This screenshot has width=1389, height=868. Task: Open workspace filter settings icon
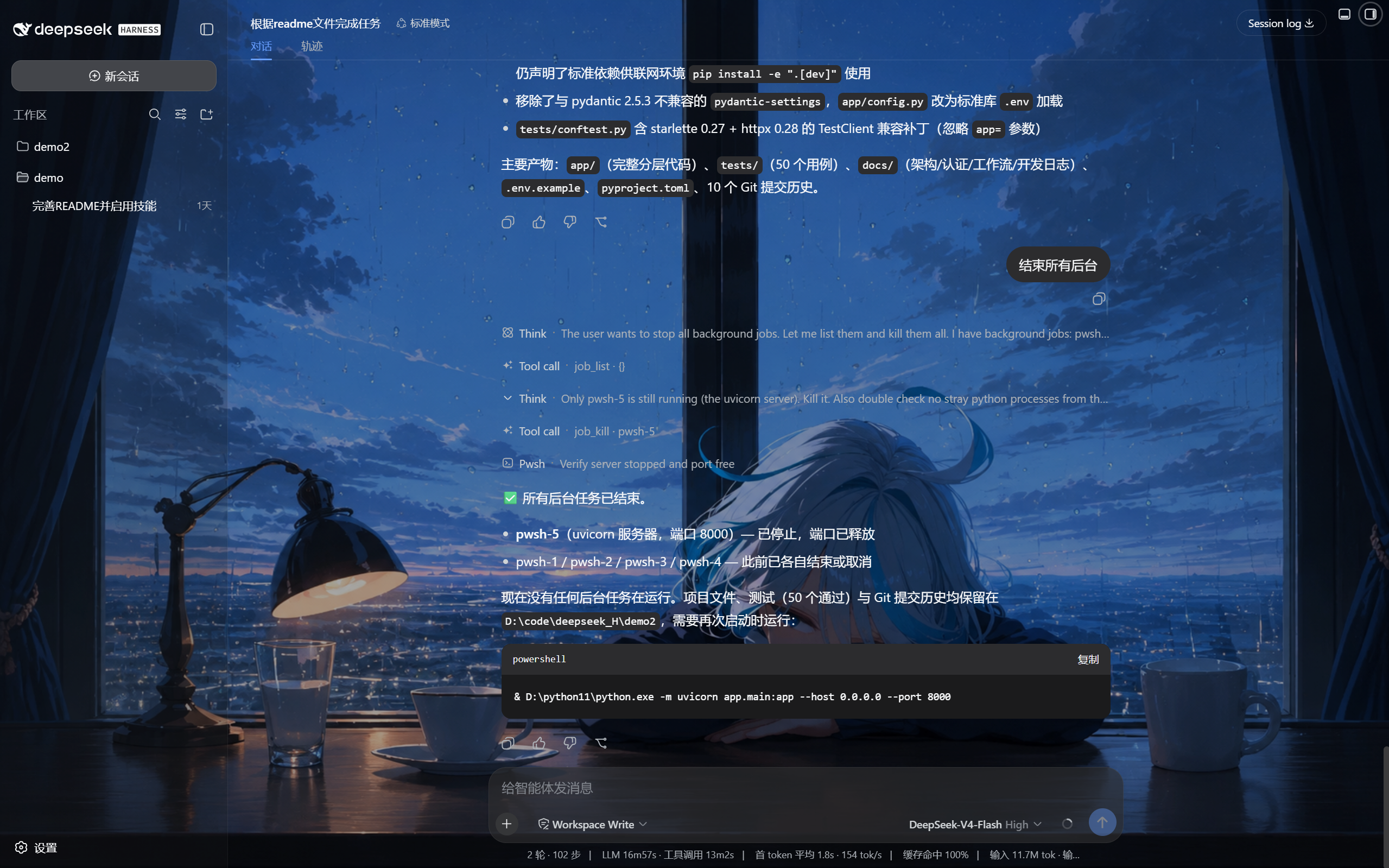pos(181,114)
